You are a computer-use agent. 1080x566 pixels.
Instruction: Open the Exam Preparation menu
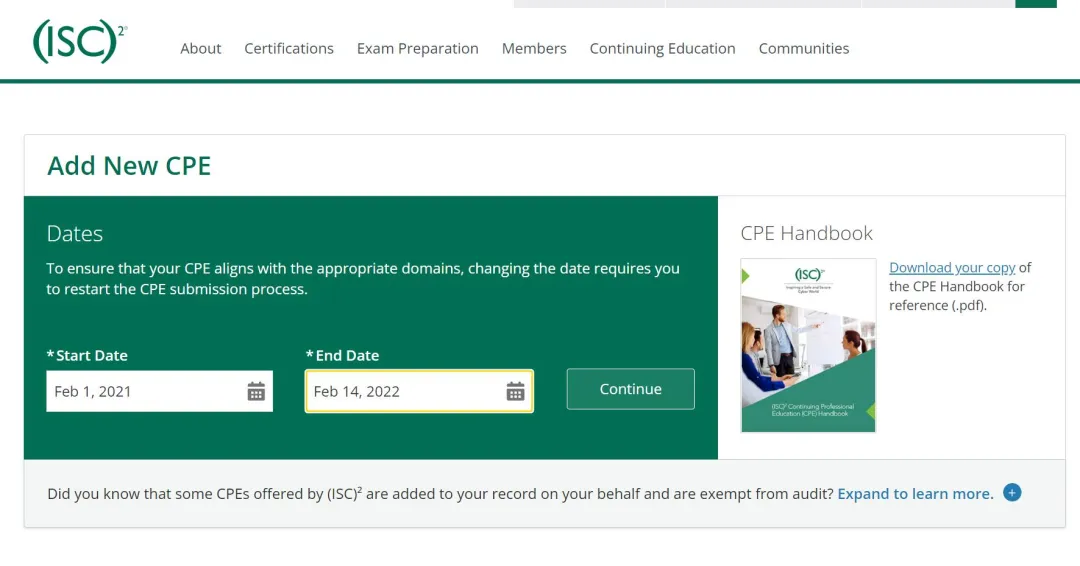tap(417, 48)
